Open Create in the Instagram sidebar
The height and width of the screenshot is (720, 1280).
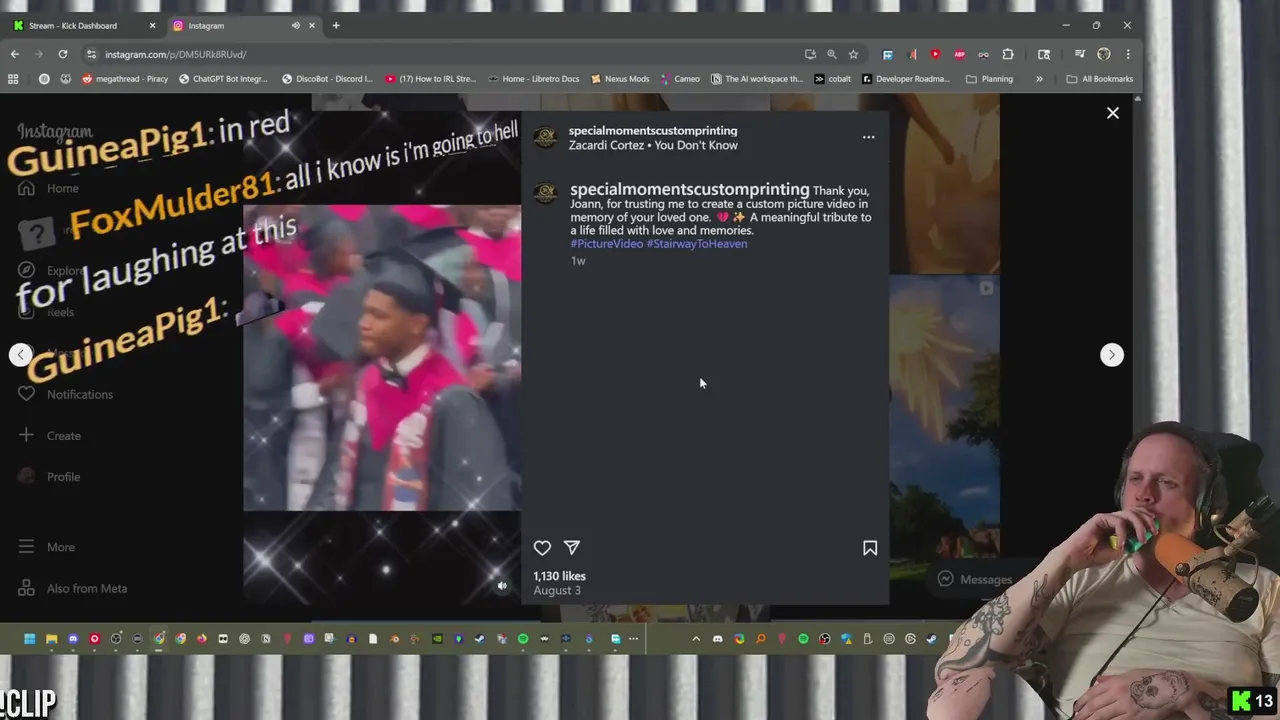(50, 436)
